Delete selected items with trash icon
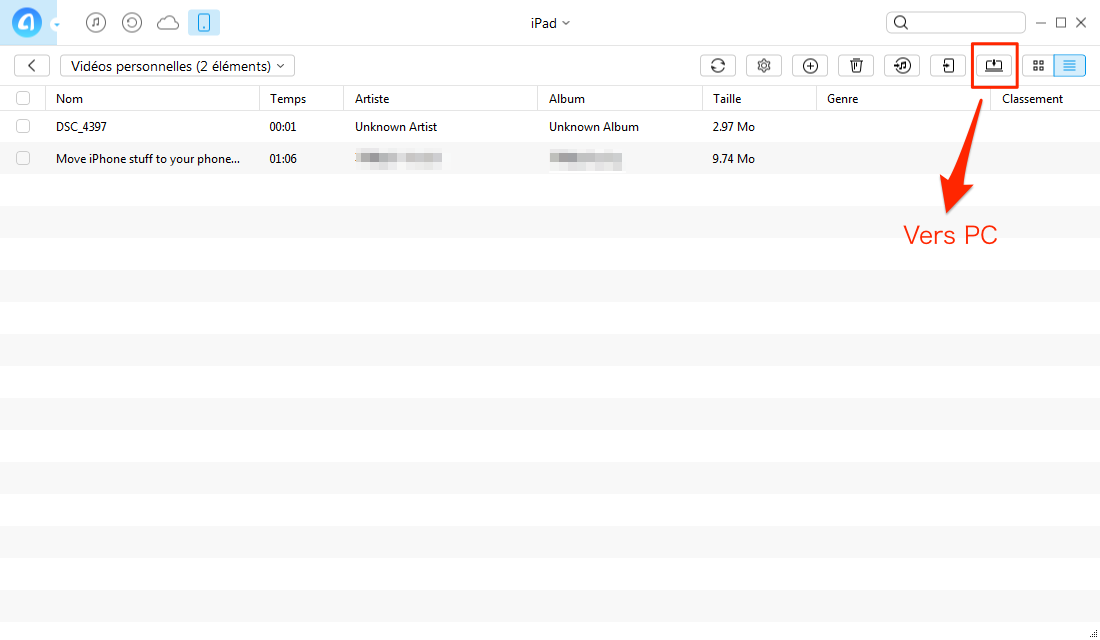Viewport: 1100px width, 640px height. coord(856,65)
